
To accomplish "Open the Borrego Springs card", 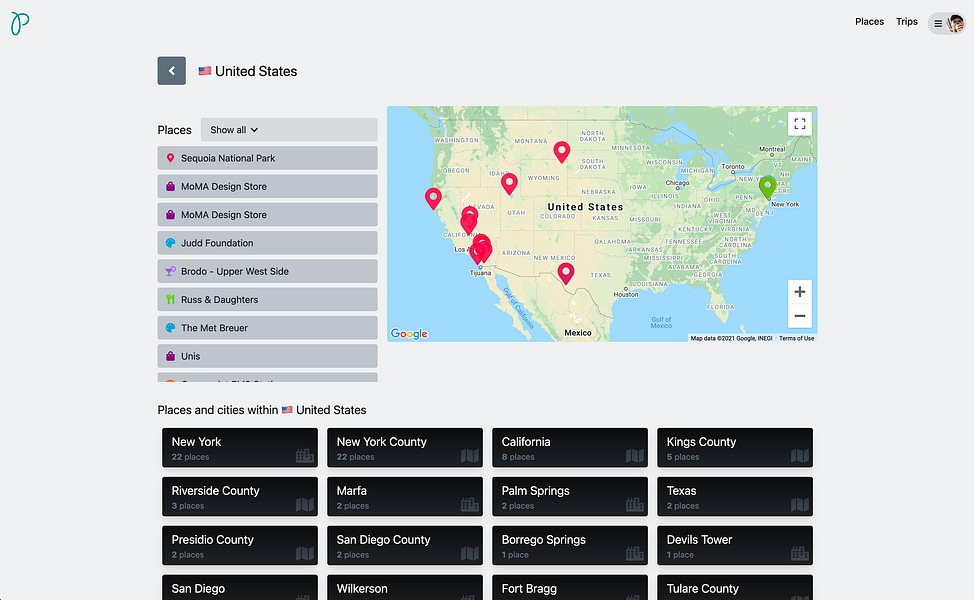I will pos(570,545).
